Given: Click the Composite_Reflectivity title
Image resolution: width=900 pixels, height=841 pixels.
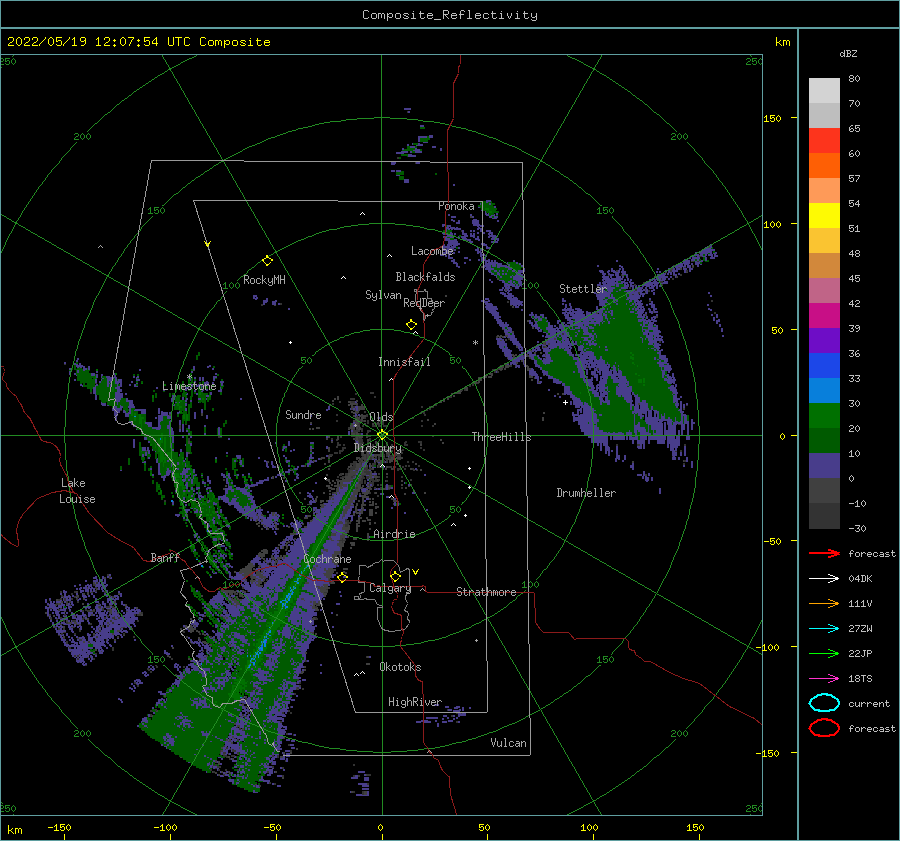Looking at the screenshot, I should pyautogui.click(x=450, y=15).
